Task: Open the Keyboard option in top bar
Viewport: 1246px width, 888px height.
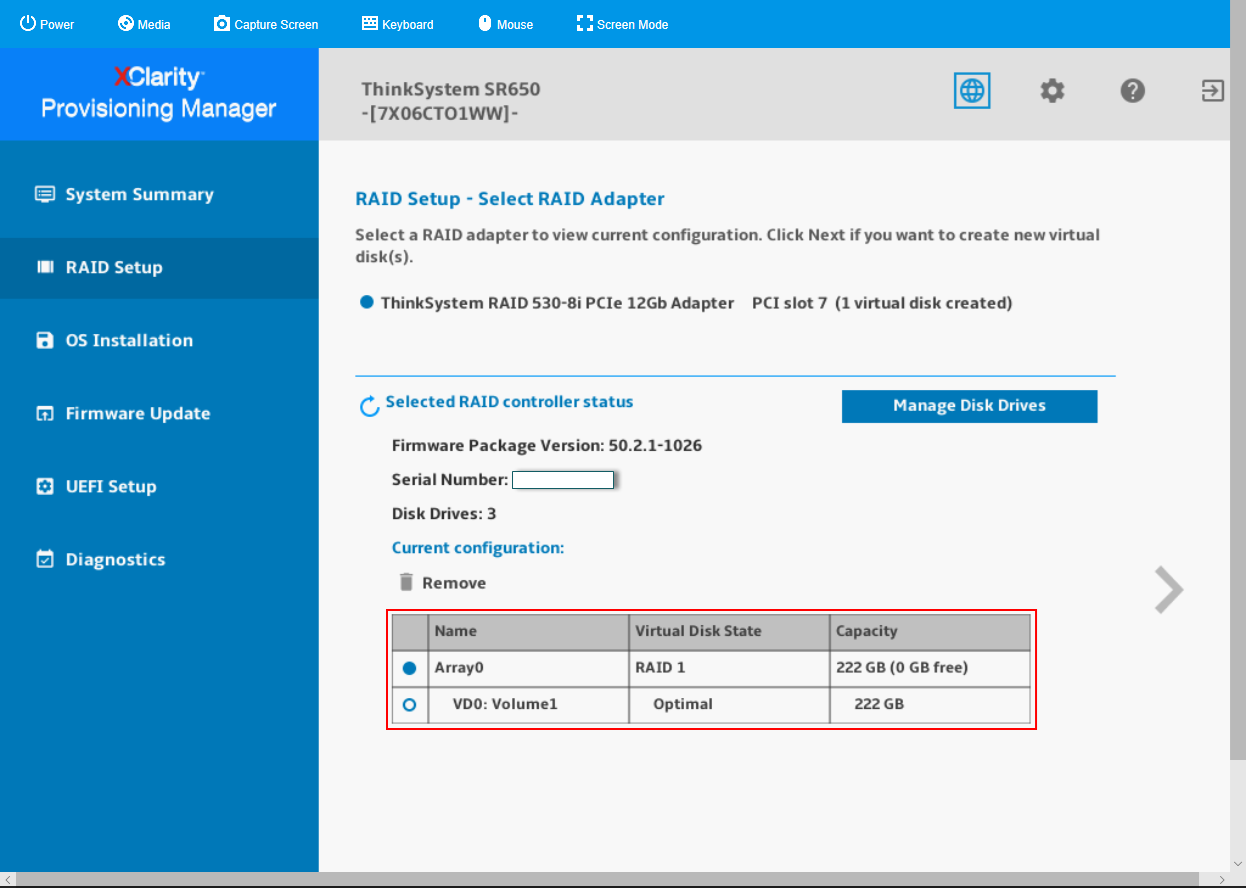Action: pyautogui.click(x=397, y=24)
